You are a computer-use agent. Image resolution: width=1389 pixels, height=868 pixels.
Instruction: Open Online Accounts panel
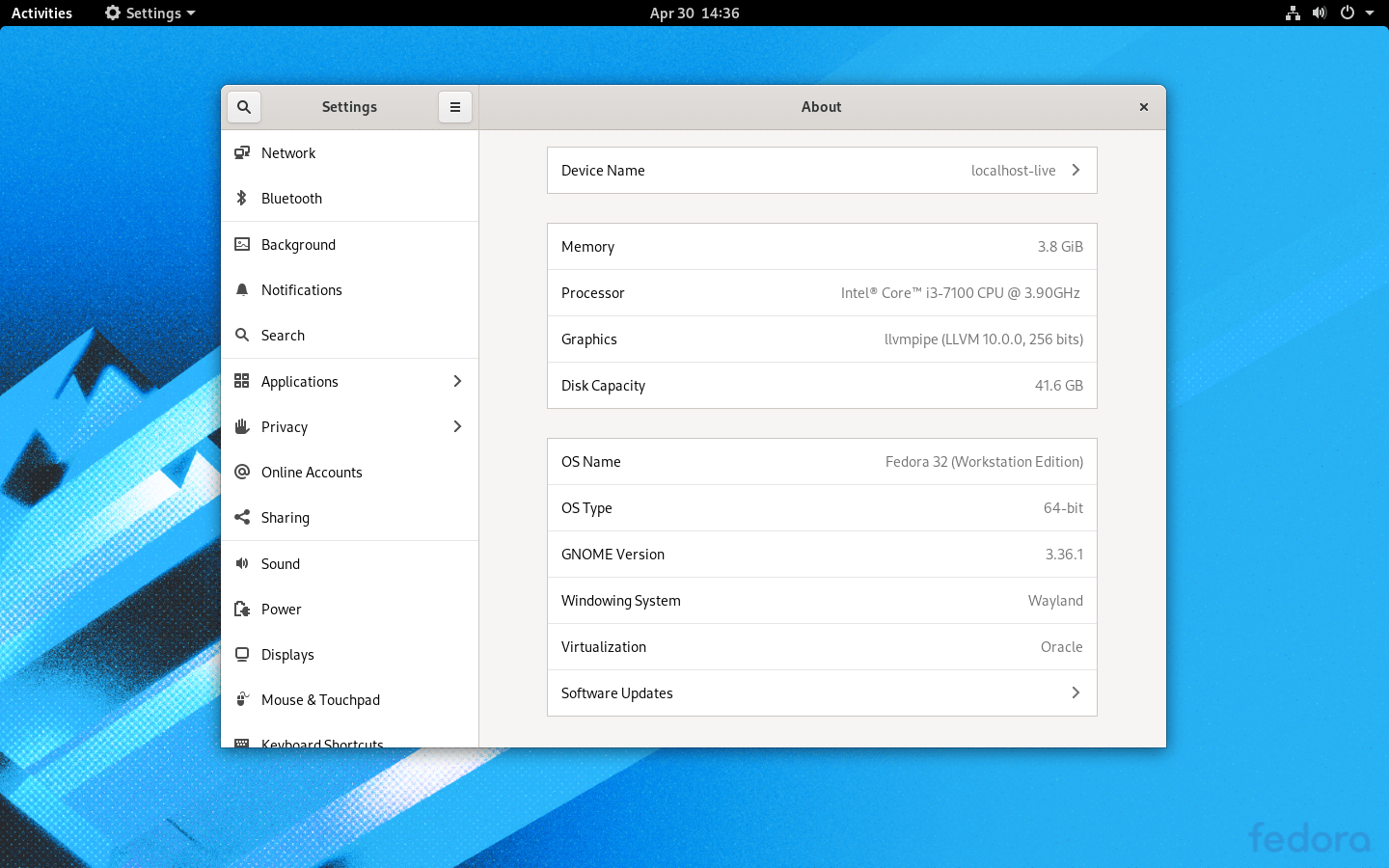(350, 472)
